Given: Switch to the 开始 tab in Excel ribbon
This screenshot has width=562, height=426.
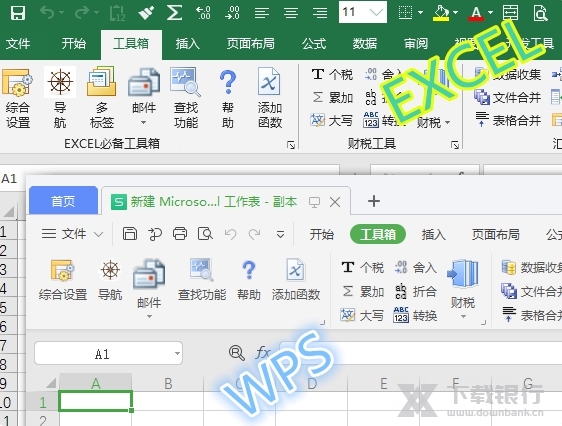Looking at the screenshot, I should click(74, 44).
